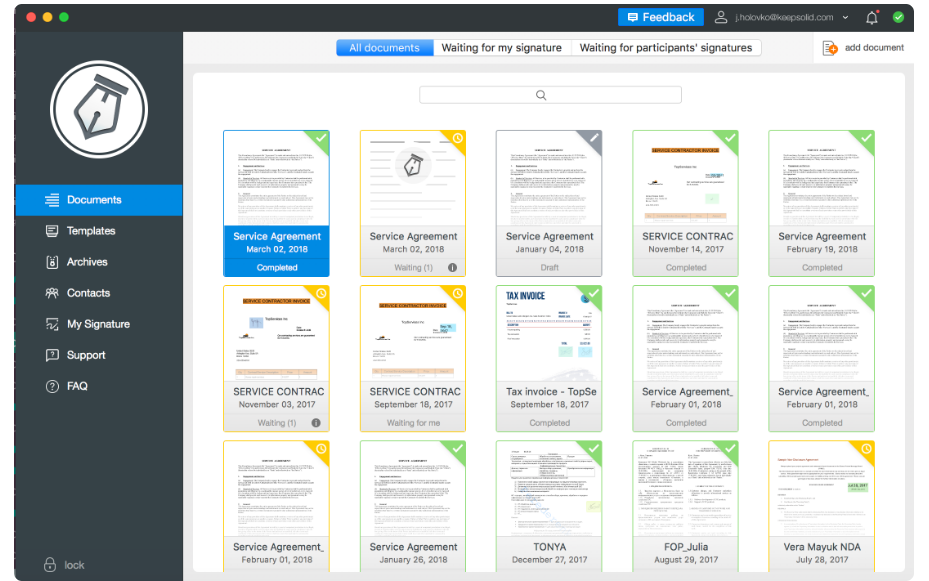Open Archives in the sidebar

pyautogui.click(x=99, y=262)
